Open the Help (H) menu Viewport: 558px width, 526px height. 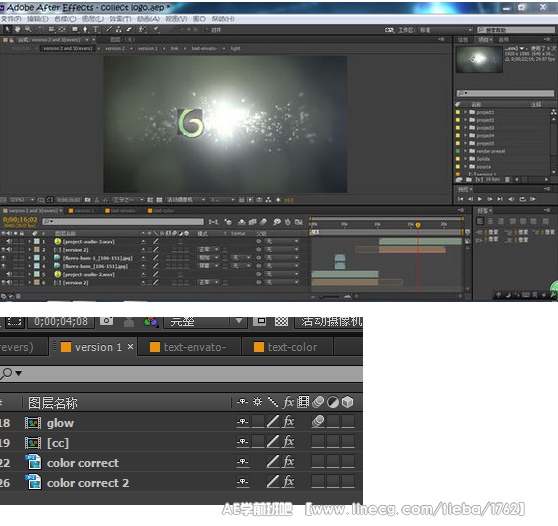223,19
